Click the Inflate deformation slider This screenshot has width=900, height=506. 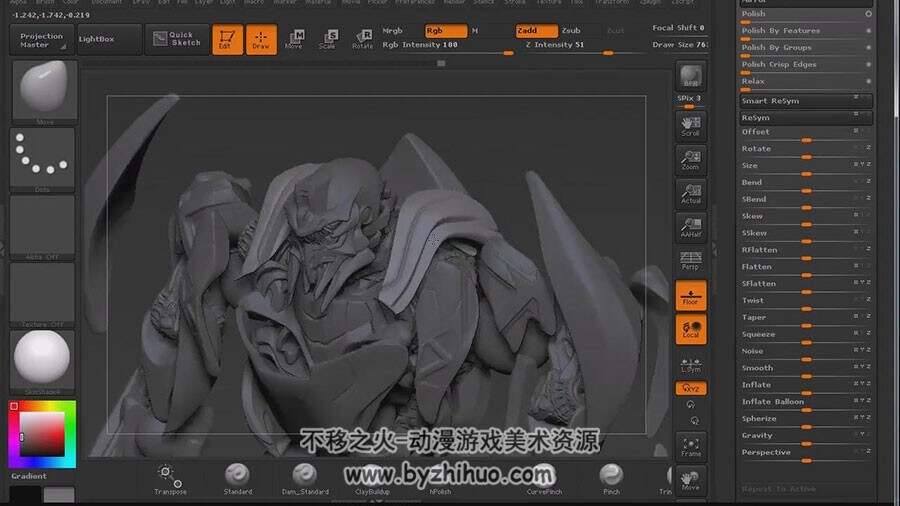tap(806, 386)
